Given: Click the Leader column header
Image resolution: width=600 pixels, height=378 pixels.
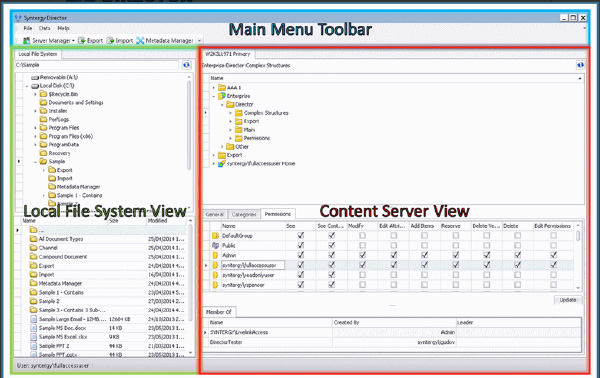Looking at the screenshot, I should (x=518, y=323).
